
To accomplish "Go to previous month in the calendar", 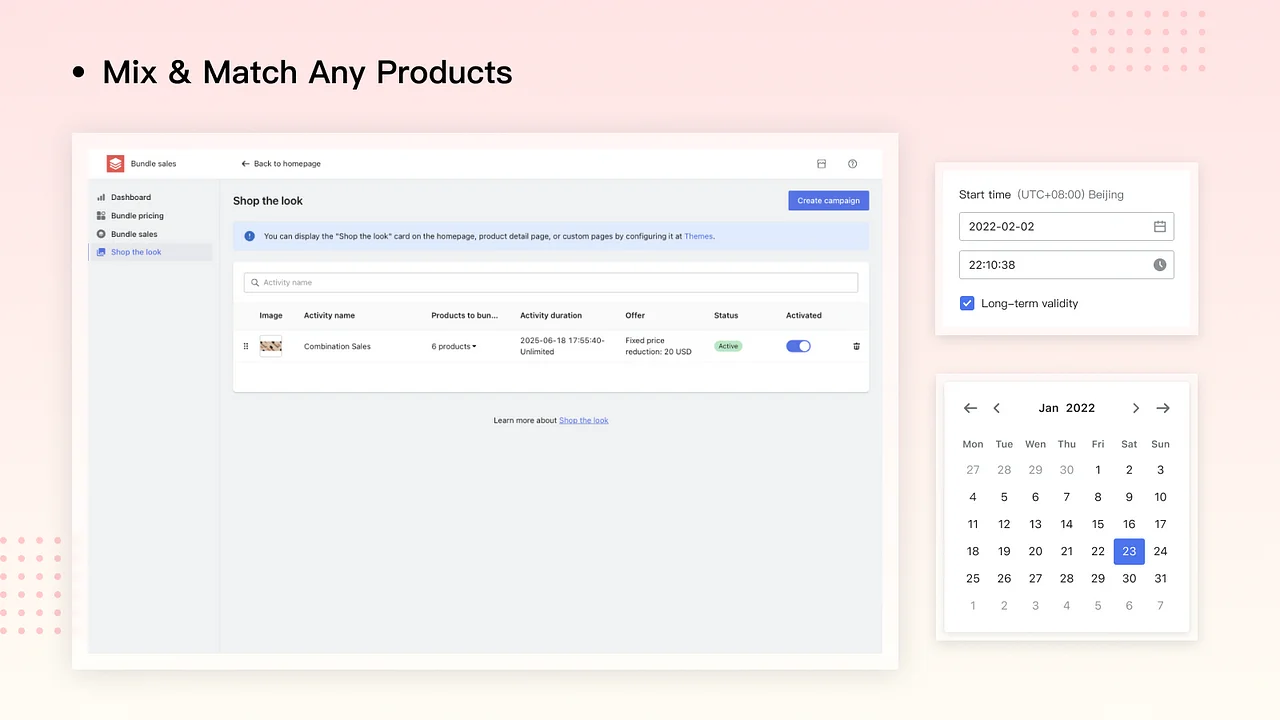I will pos(996,408).
